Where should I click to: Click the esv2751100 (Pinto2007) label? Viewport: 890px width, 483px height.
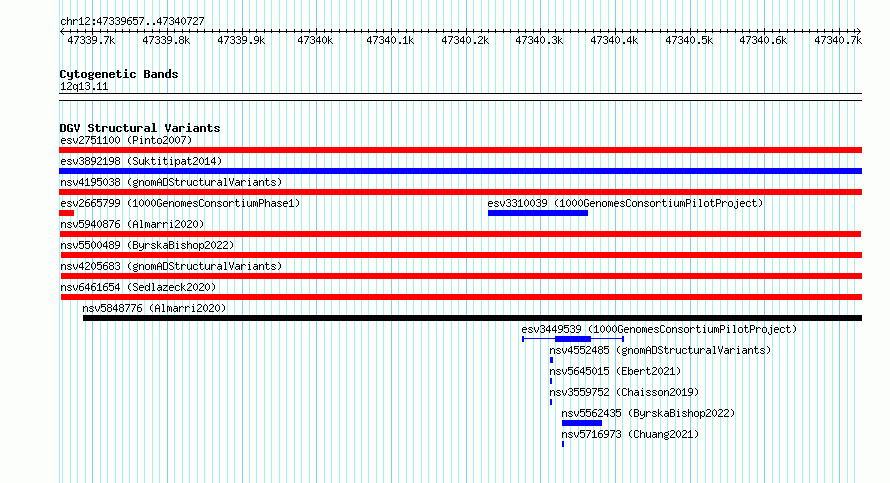tap(126, 140)
